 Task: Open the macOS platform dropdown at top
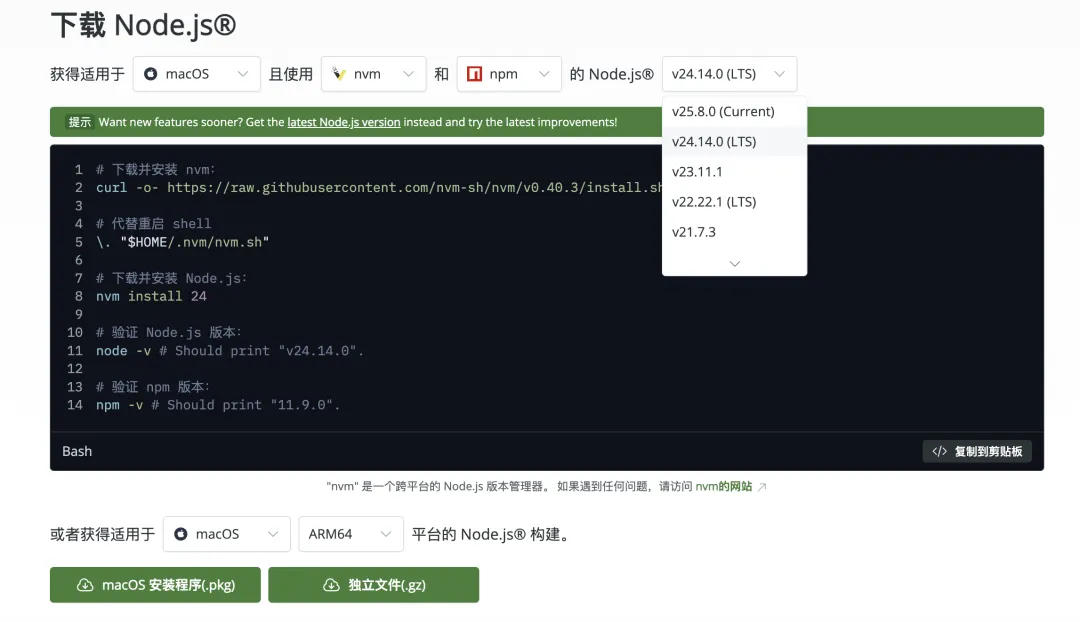coord(196,74)
